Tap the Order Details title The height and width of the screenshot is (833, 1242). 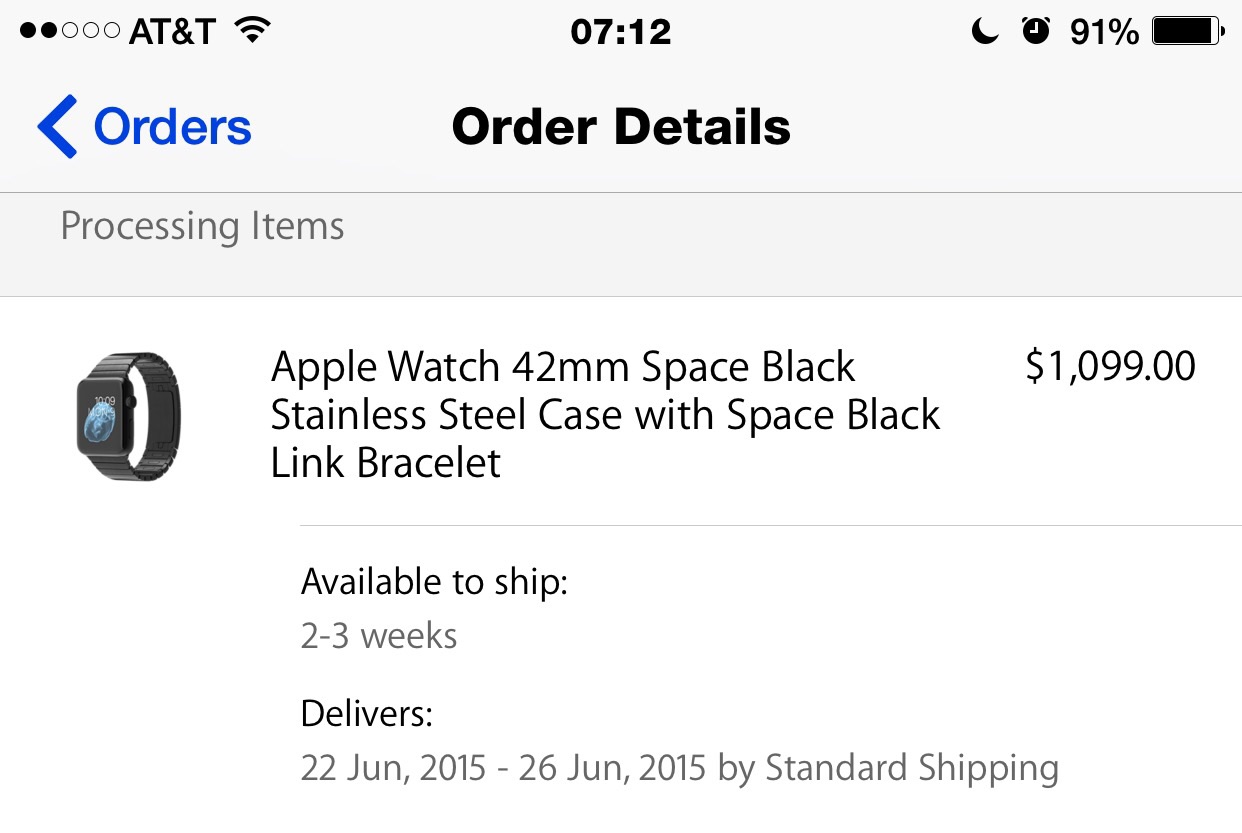click(621, 127)
